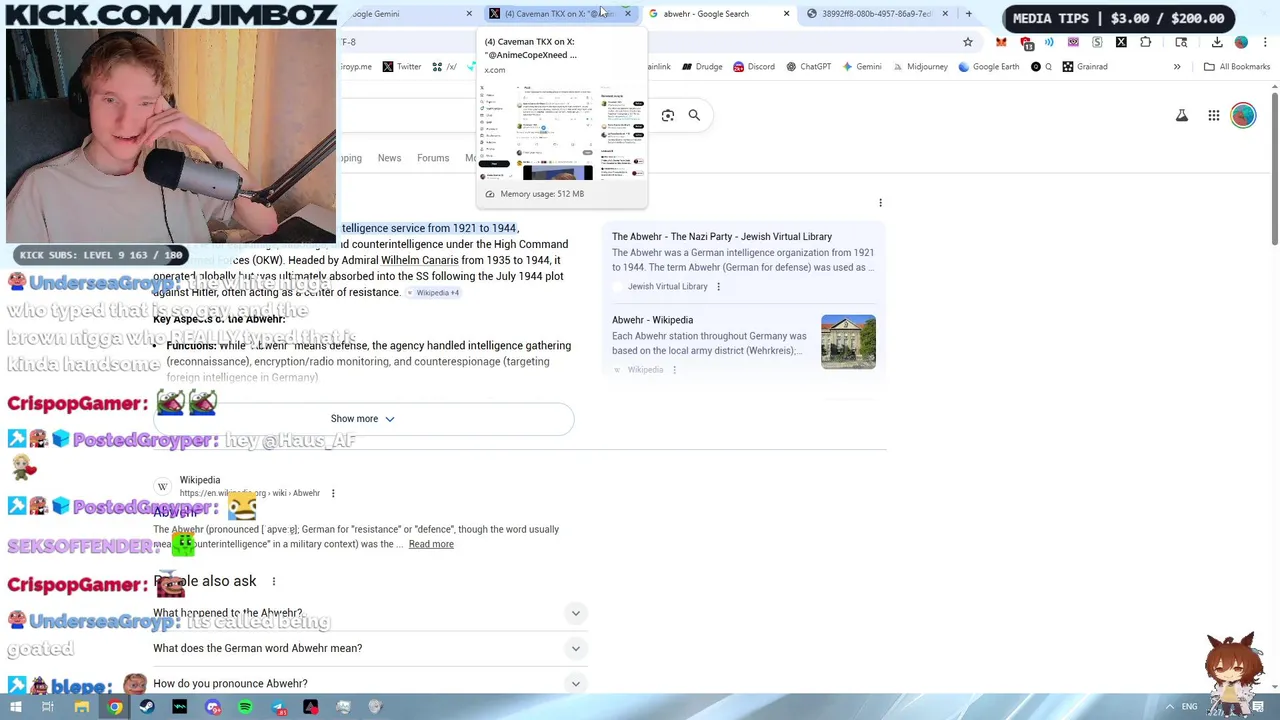This screenshot has width=1280, height=720.
Task: Open the 'Wikipedia +4' sources chip
Action: click(432, 293)
